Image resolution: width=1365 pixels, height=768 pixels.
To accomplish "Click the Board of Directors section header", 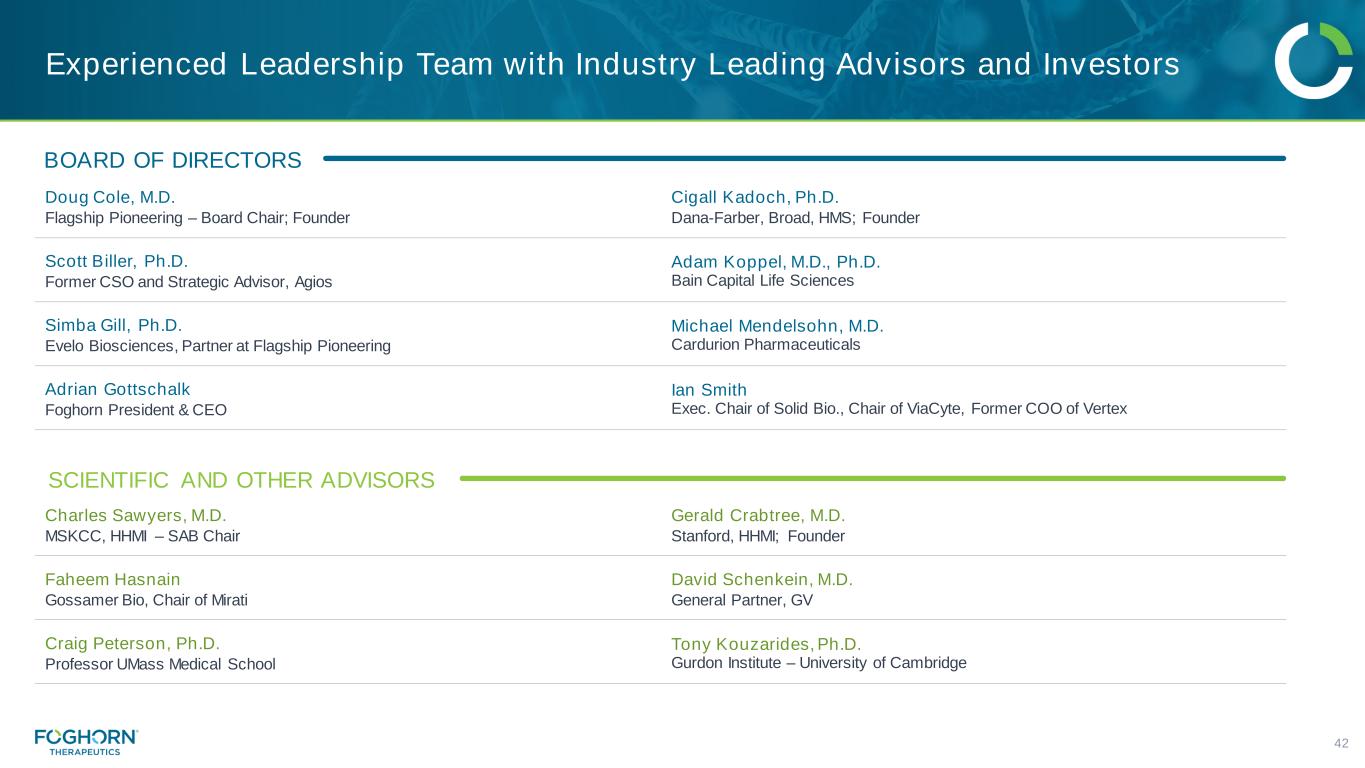I will 173,160.
